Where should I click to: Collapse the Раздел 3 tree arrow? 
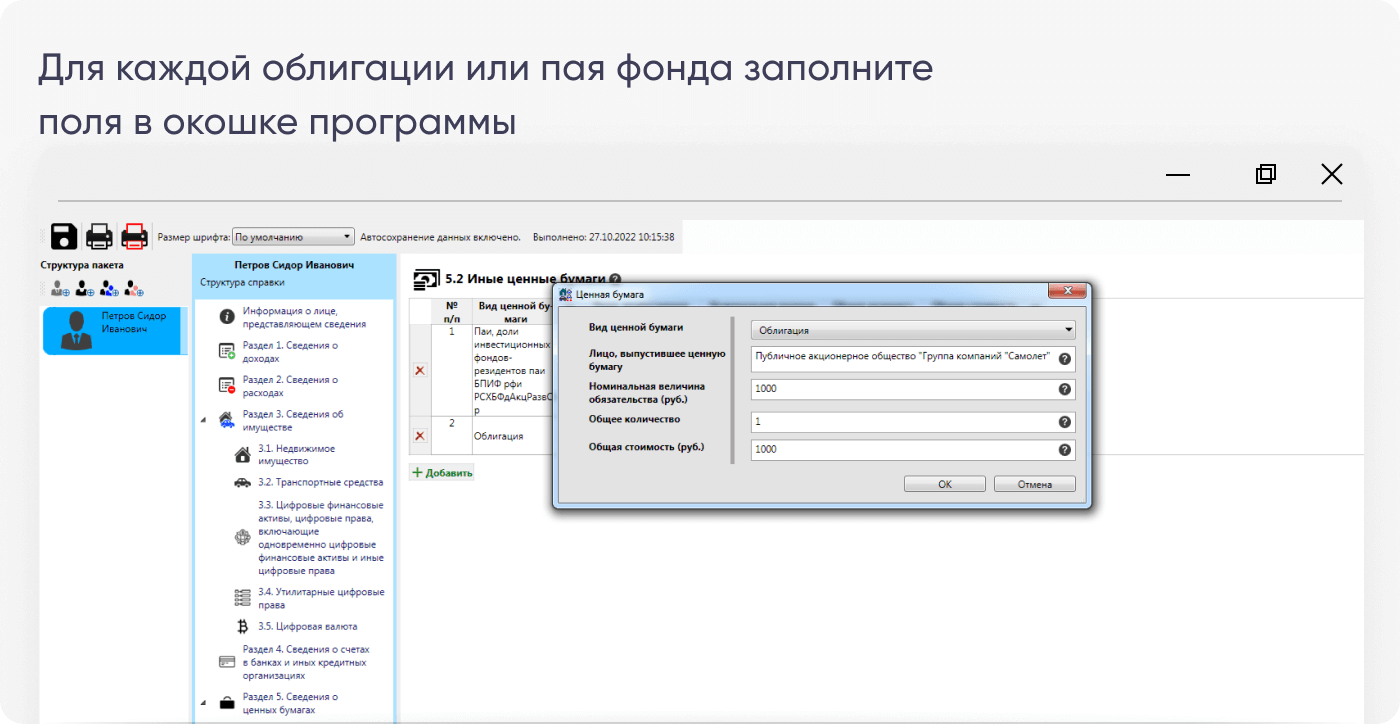204,420
